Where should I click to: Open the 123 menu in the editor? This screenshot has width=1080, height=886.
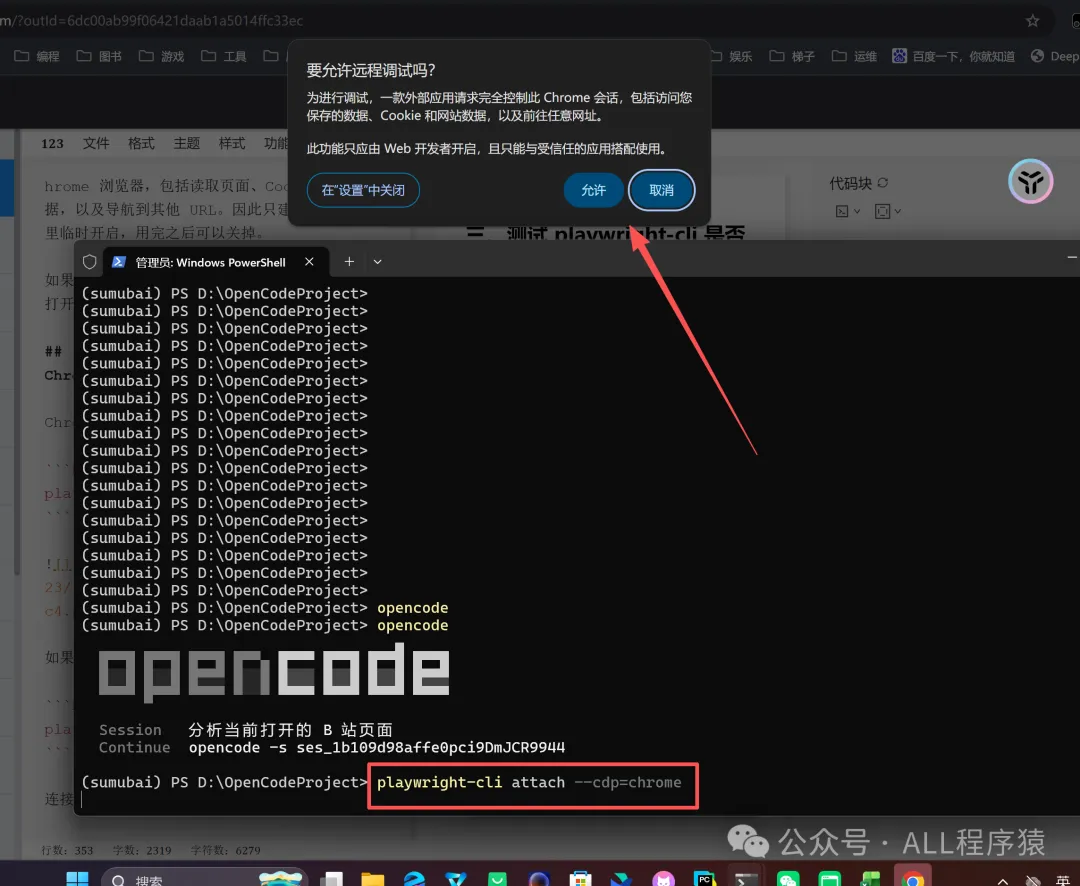click(52, 143)
